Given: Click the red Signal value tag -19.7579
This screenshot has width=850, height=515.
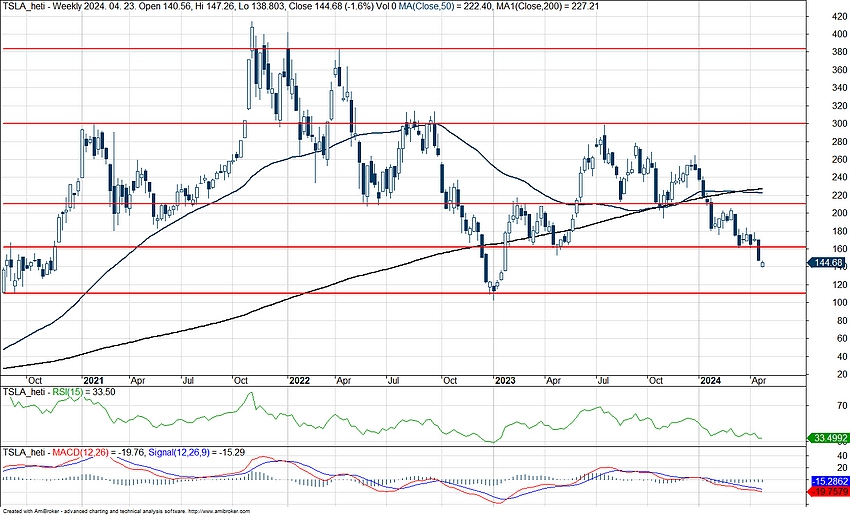Looking at the screenshot, I should click(826, 491).
